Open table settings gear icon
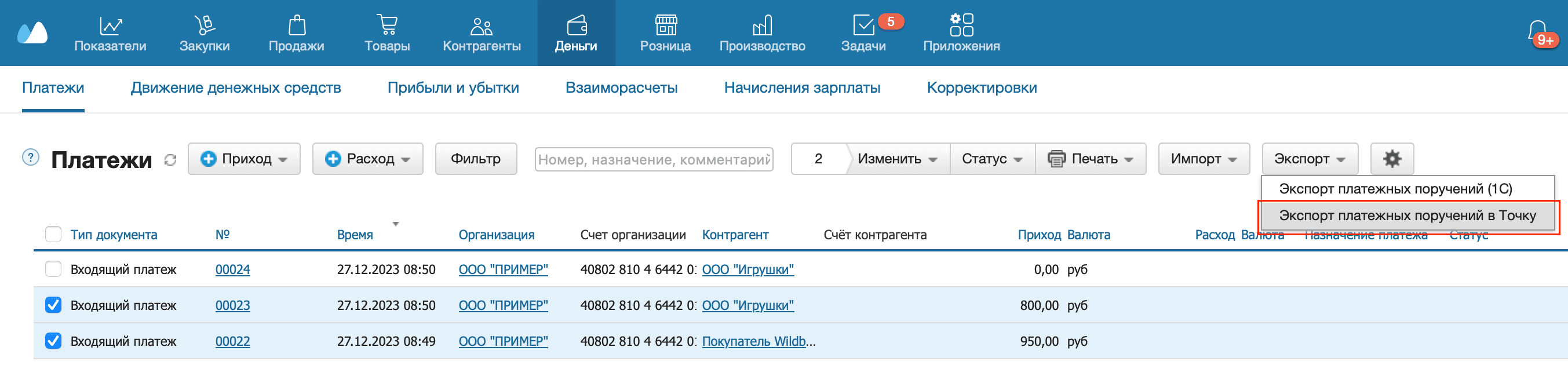The width and height of the screenshot is (1568, 365). click(1391, 159)
